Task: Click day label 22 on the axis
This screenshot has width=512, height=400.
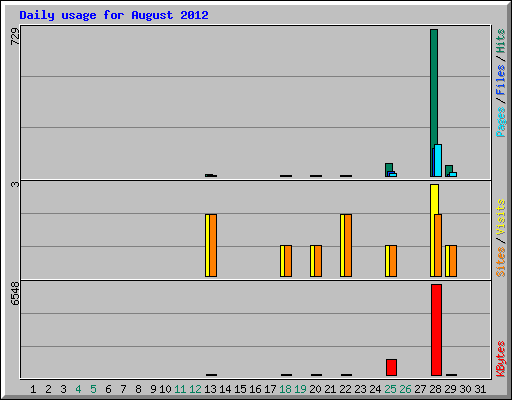Action: [345, 389]
